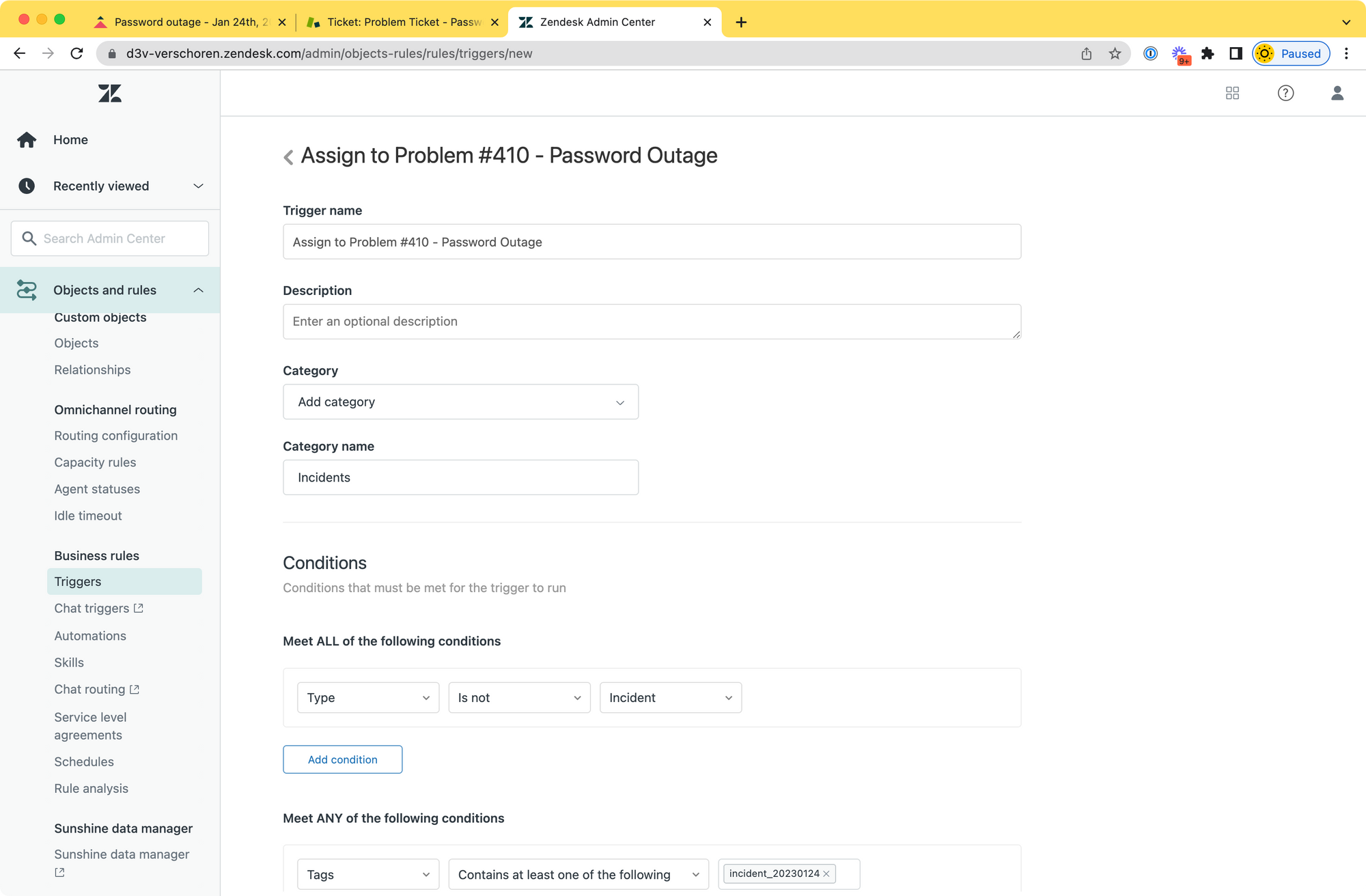1366x896 pixels.
Task: Open the Type condition dropdown
Action: click(x=367, y=697)
